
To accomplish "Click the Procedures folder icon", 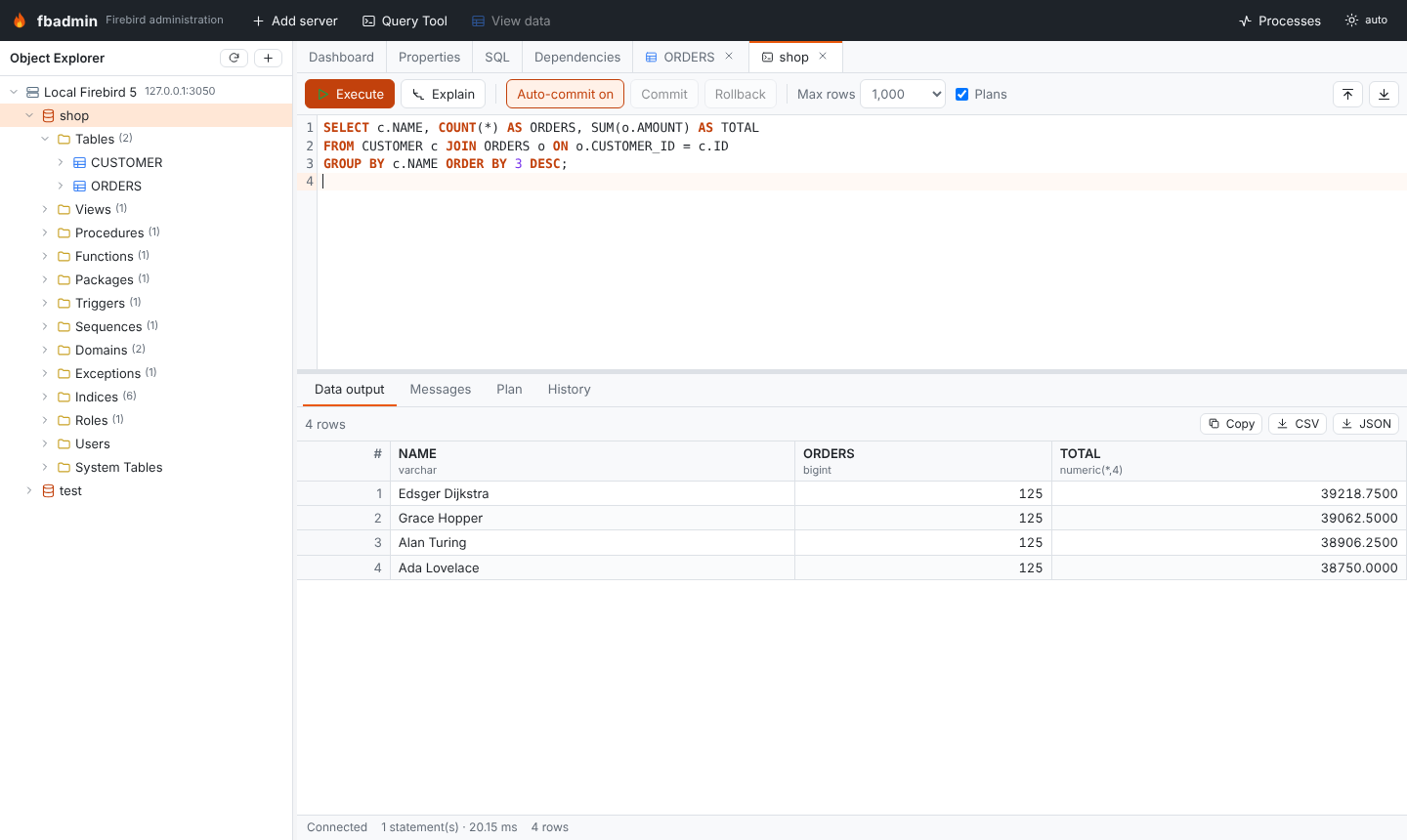I will coord(64,232).
